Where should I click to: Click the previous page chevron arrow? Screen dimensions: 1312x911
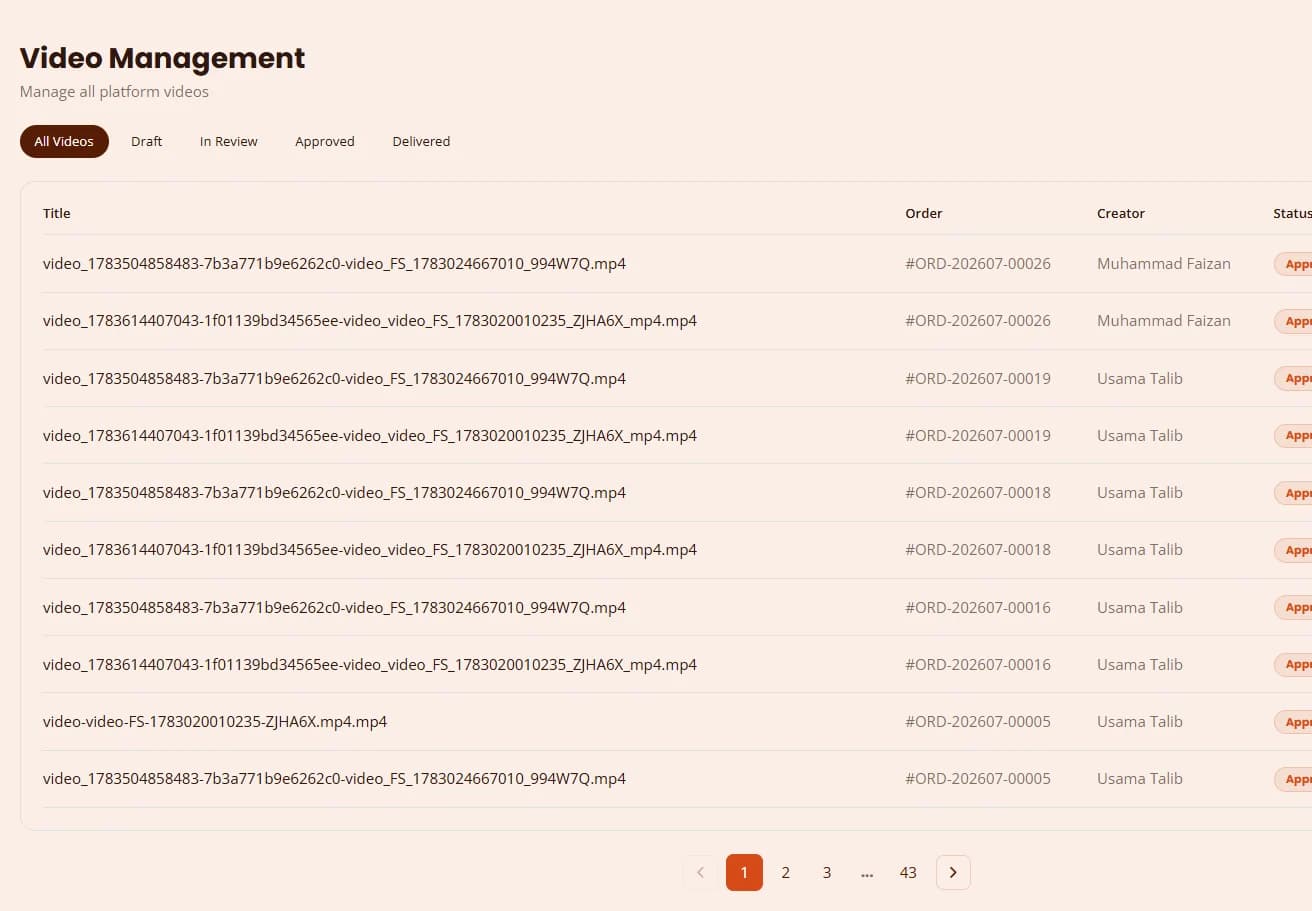click(700, 872)
